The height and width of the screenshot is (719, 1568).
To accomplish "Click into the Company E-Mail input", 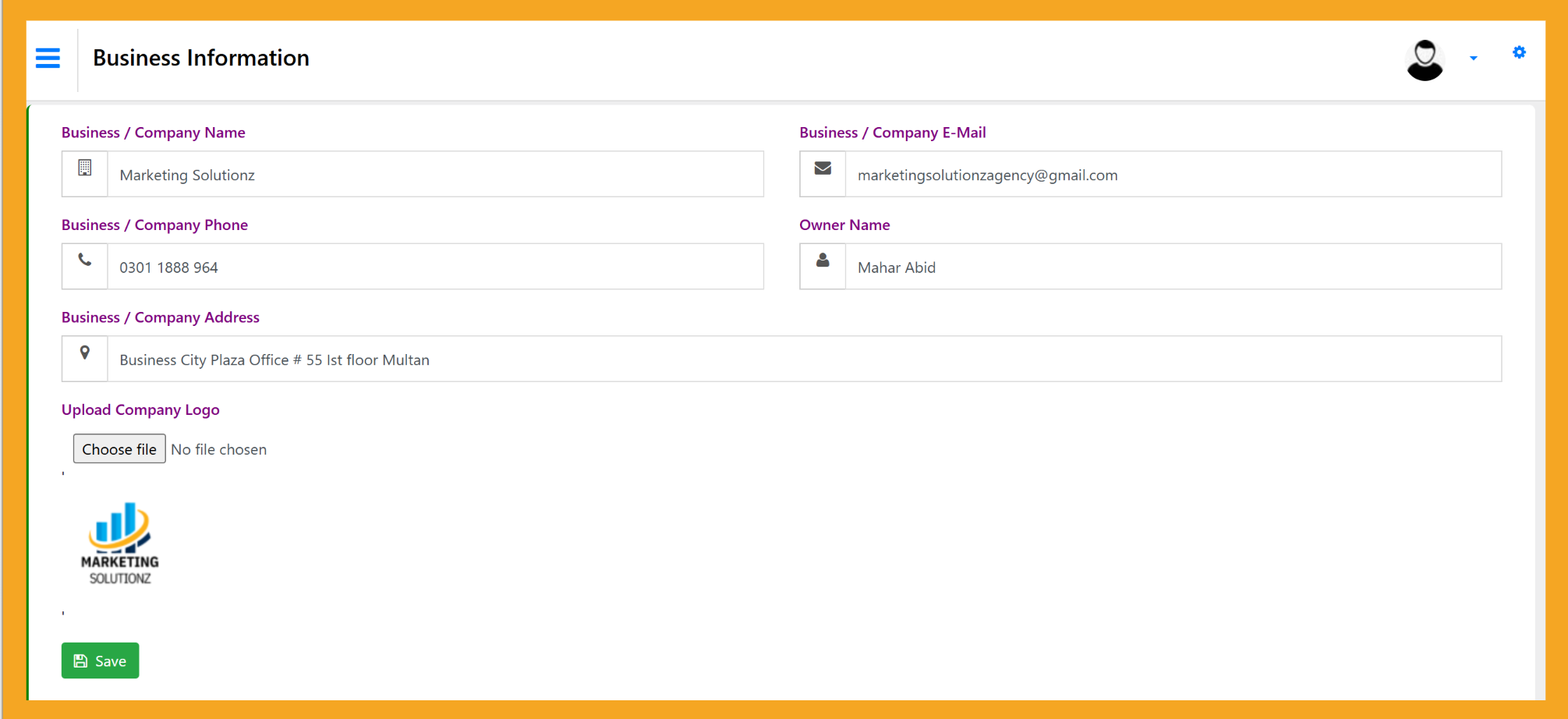I will 1173,175.
